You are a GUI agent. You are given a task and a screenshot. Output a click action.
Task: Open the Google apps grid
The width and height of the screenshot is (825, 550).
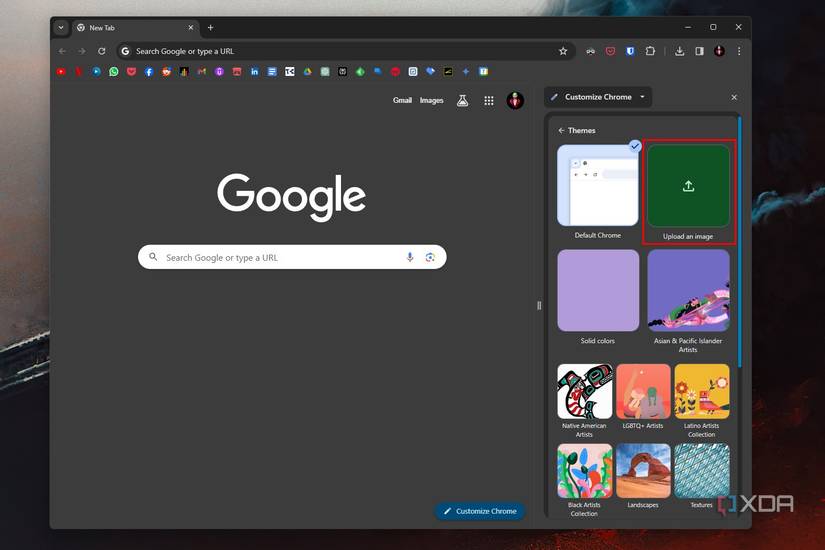[x=489, y=101]
